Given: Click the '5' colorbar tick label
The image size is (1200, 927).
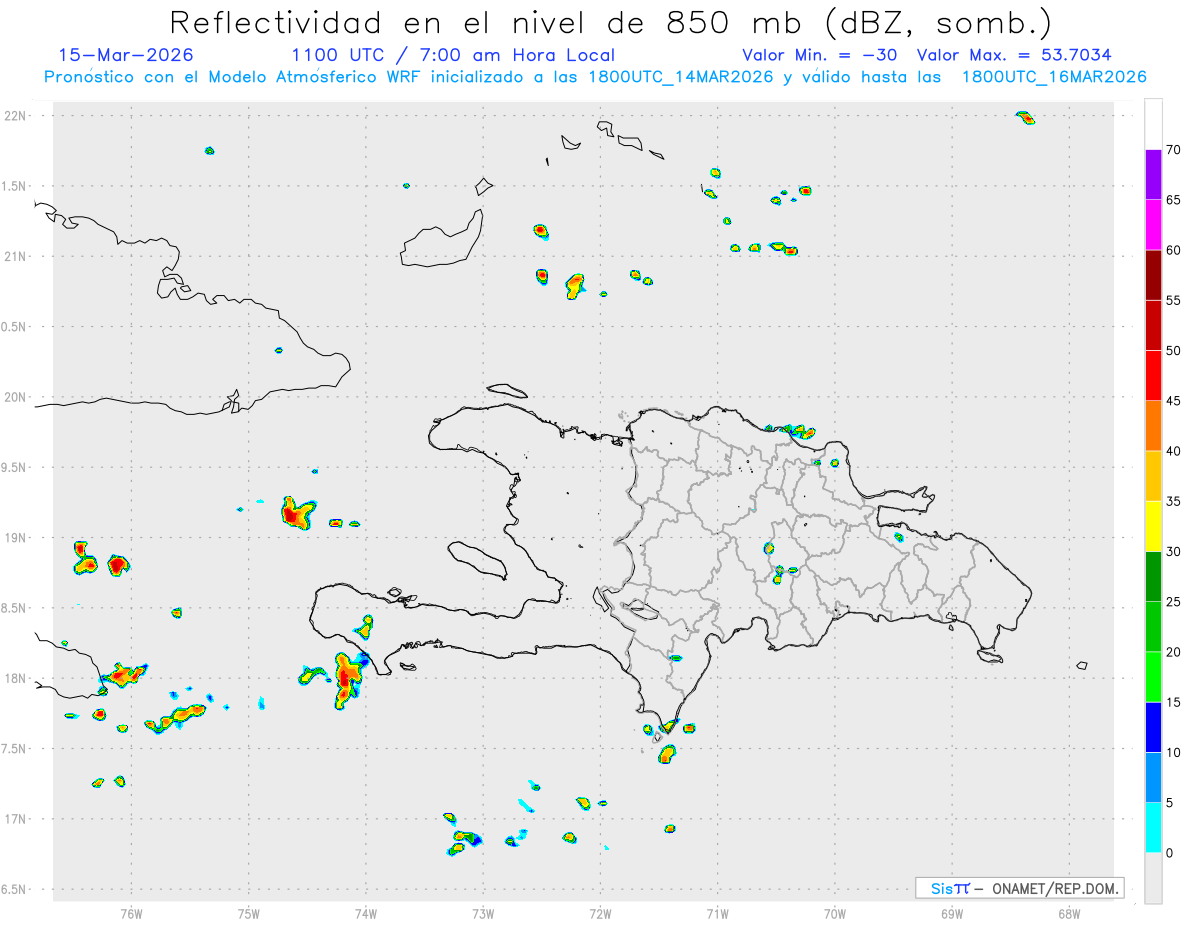Looking at the screenshot, I should click(x=1170, y=803).
